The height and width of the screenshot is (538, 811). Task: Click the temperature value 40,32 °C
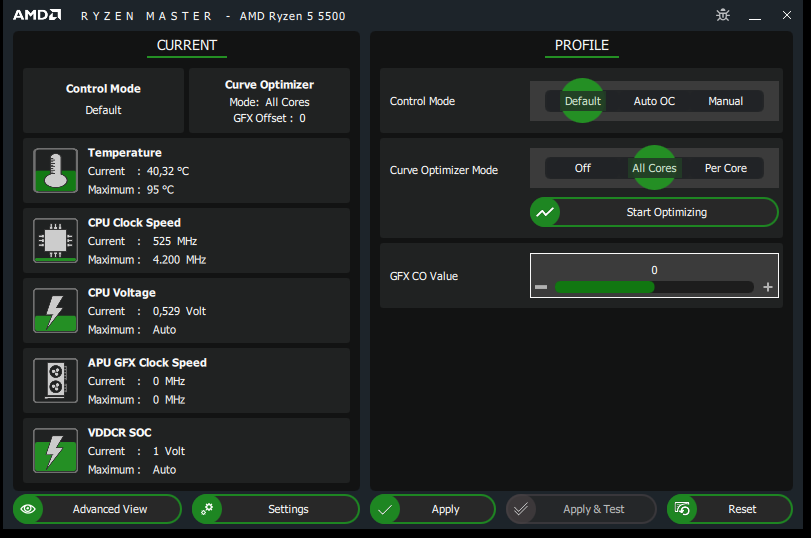pos(168,171)
